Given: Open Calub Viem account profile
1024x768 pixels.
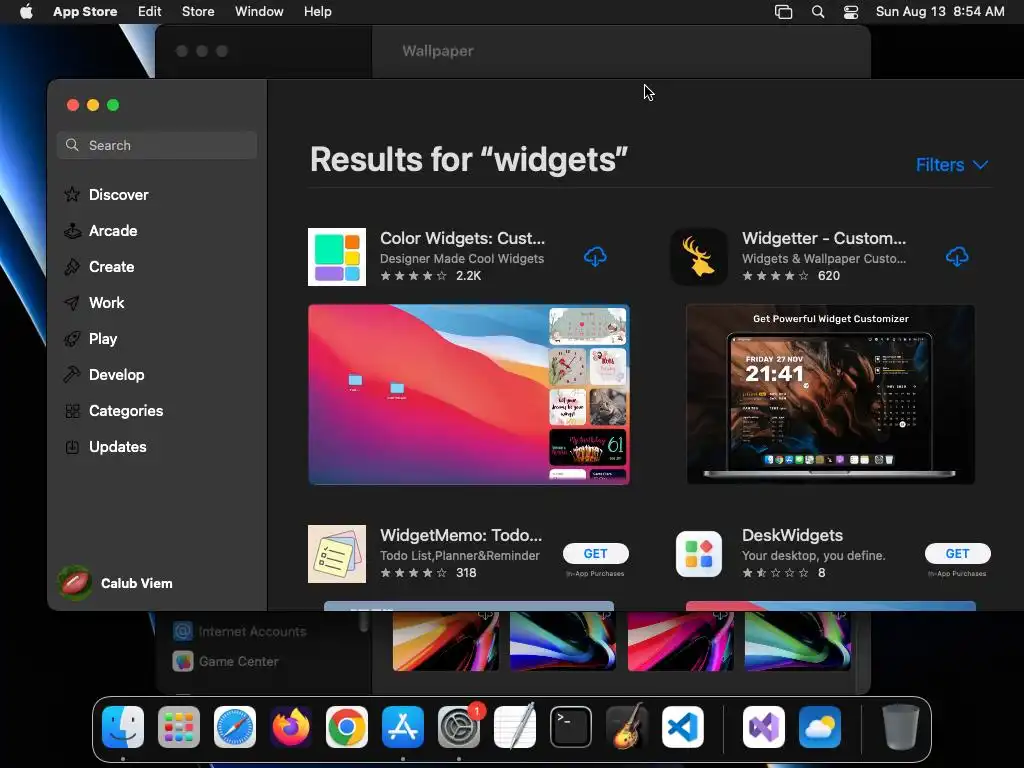Looking at the screenshot, I should click(116, 583).
